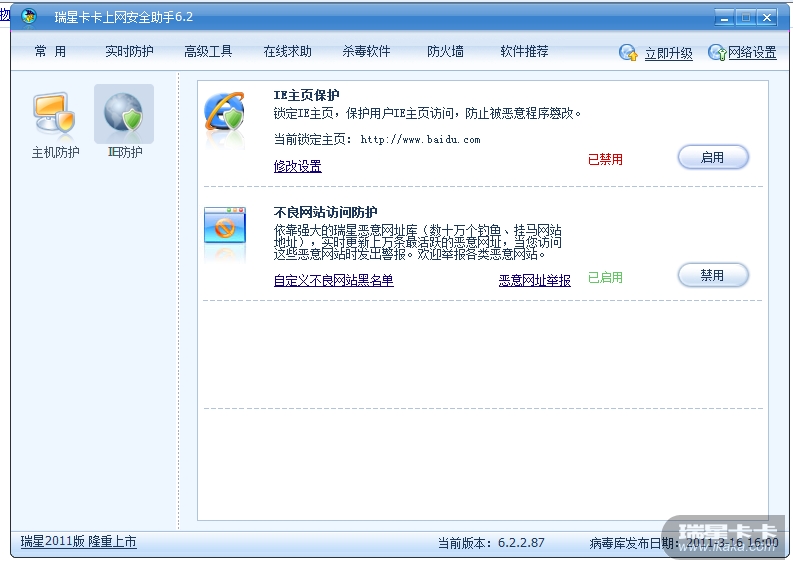Click the IE主页保护 browser shield icon
The width and height of the screenshot is (793, 566).
225,112
